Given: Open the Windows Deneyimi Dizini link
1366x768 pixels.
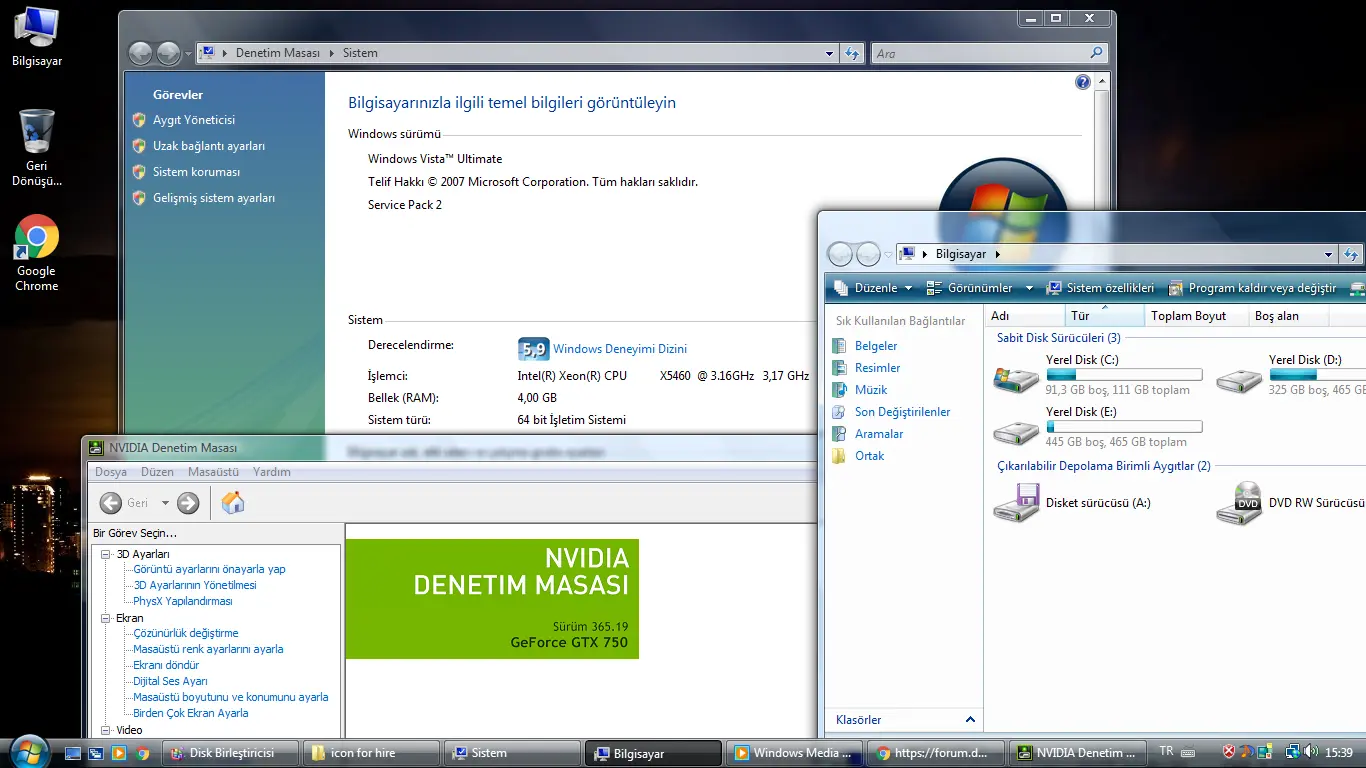Looking at the screenshot, I should click(x=620, y=349).
